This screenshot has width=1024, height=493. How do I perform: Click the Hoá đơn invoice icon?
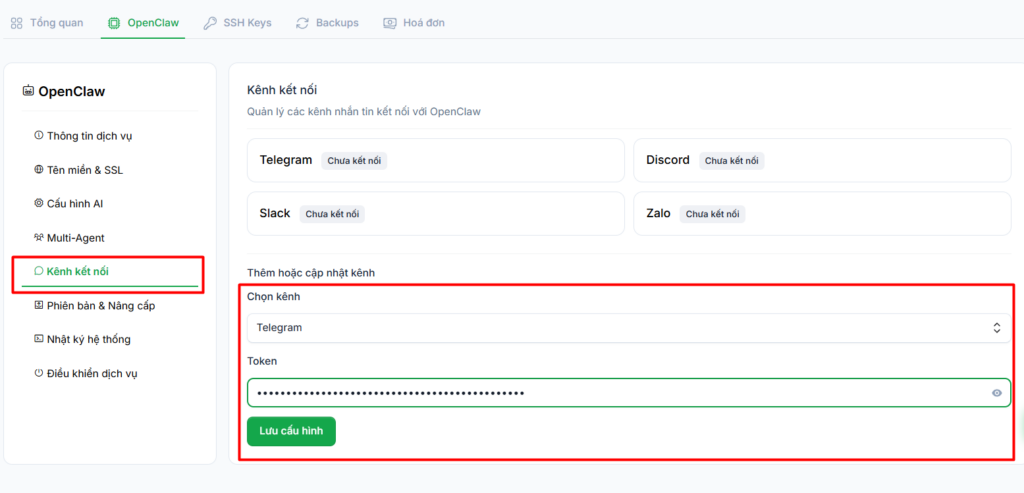pos(390,23)
